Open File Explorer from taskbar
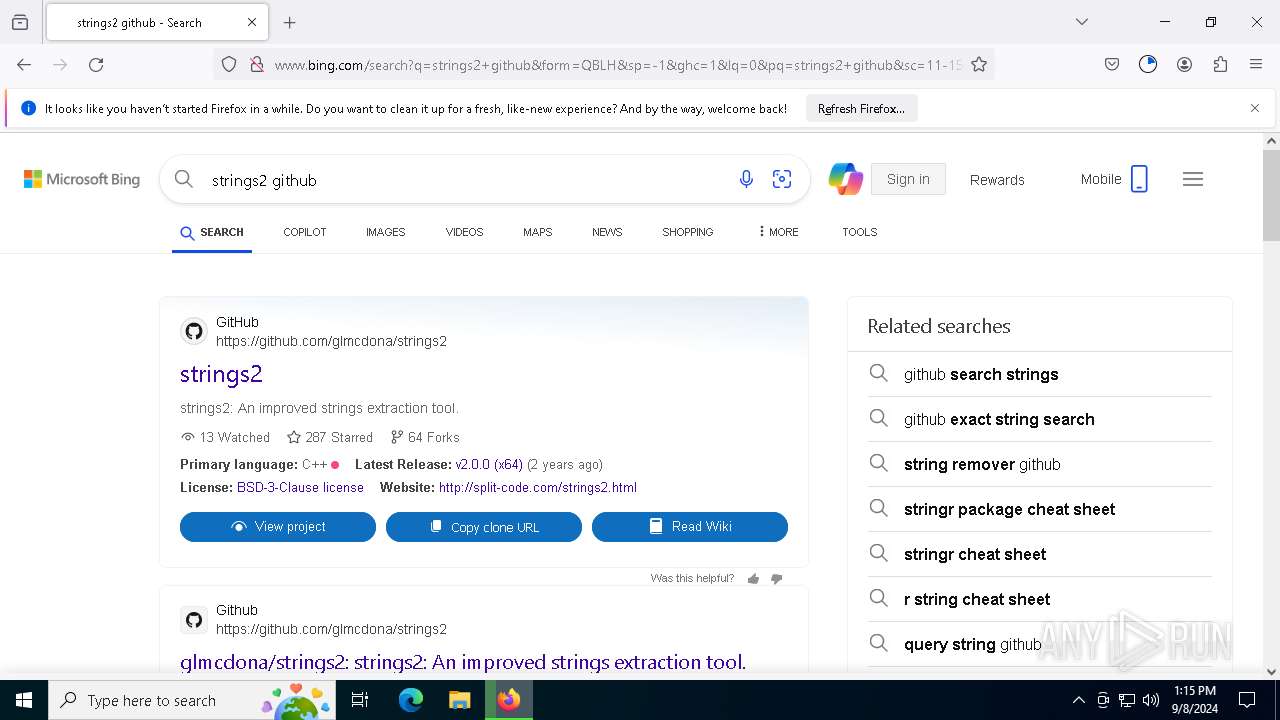 tap(459, 700)
